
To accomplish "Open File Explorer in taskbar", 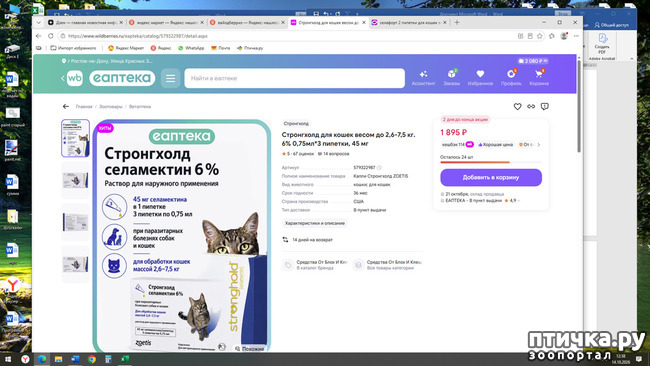I will [58, 359].
